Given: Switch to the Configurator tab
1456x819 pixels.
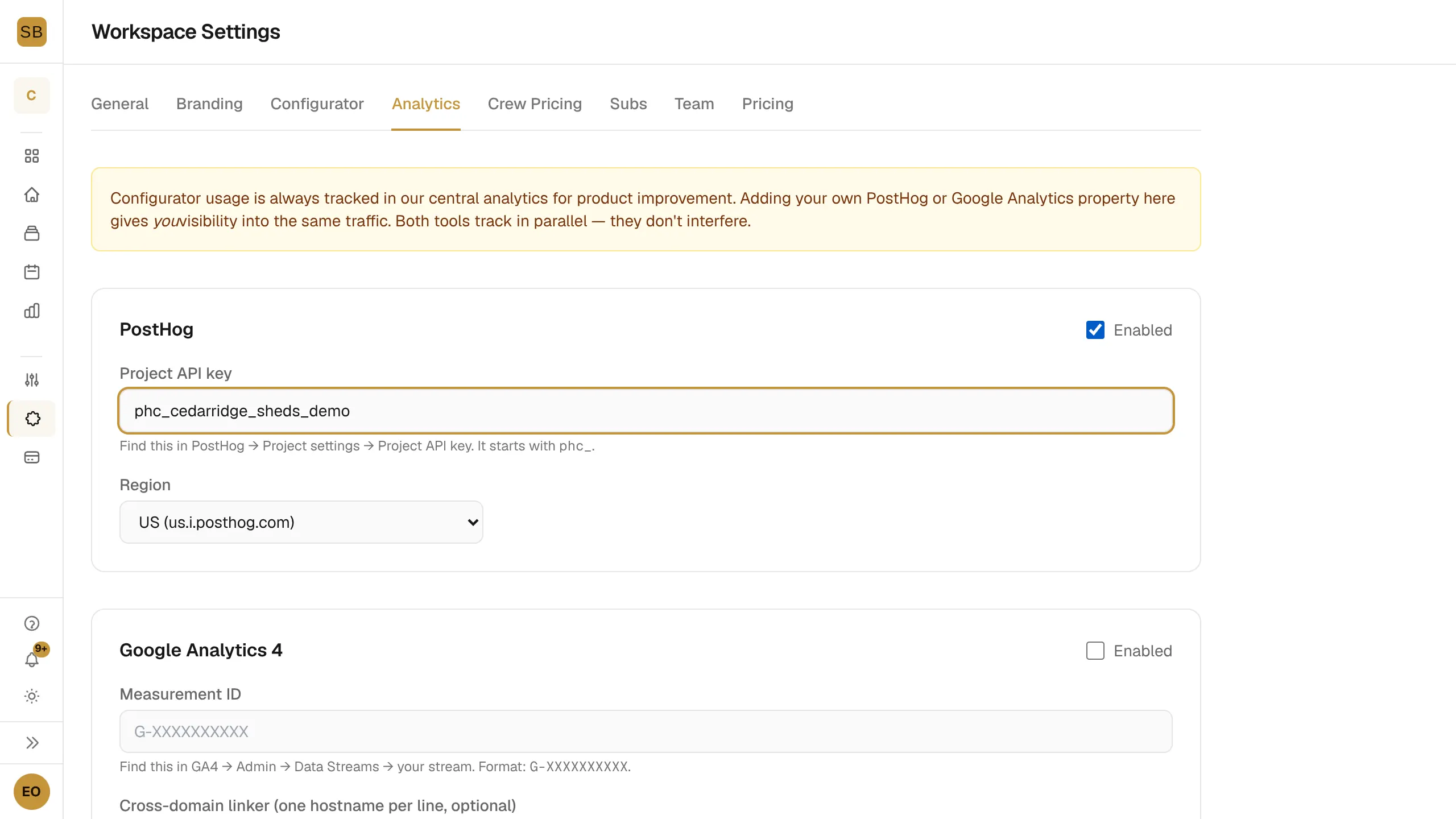Looking at the screenshot, I should tap(317, 104).
